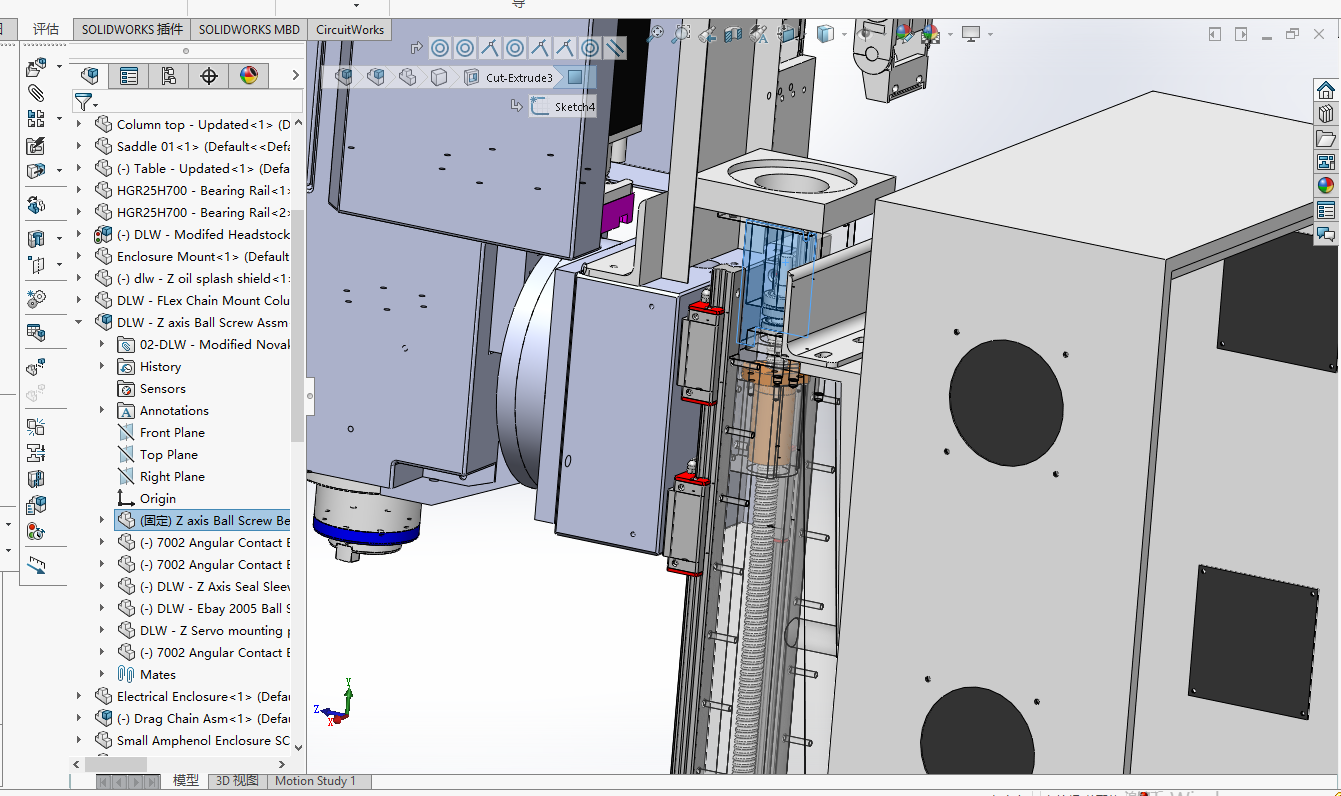Expand the Electrical Enclosure<1> node
Viewport: 1341px width, 796px height.
[80, 696]
